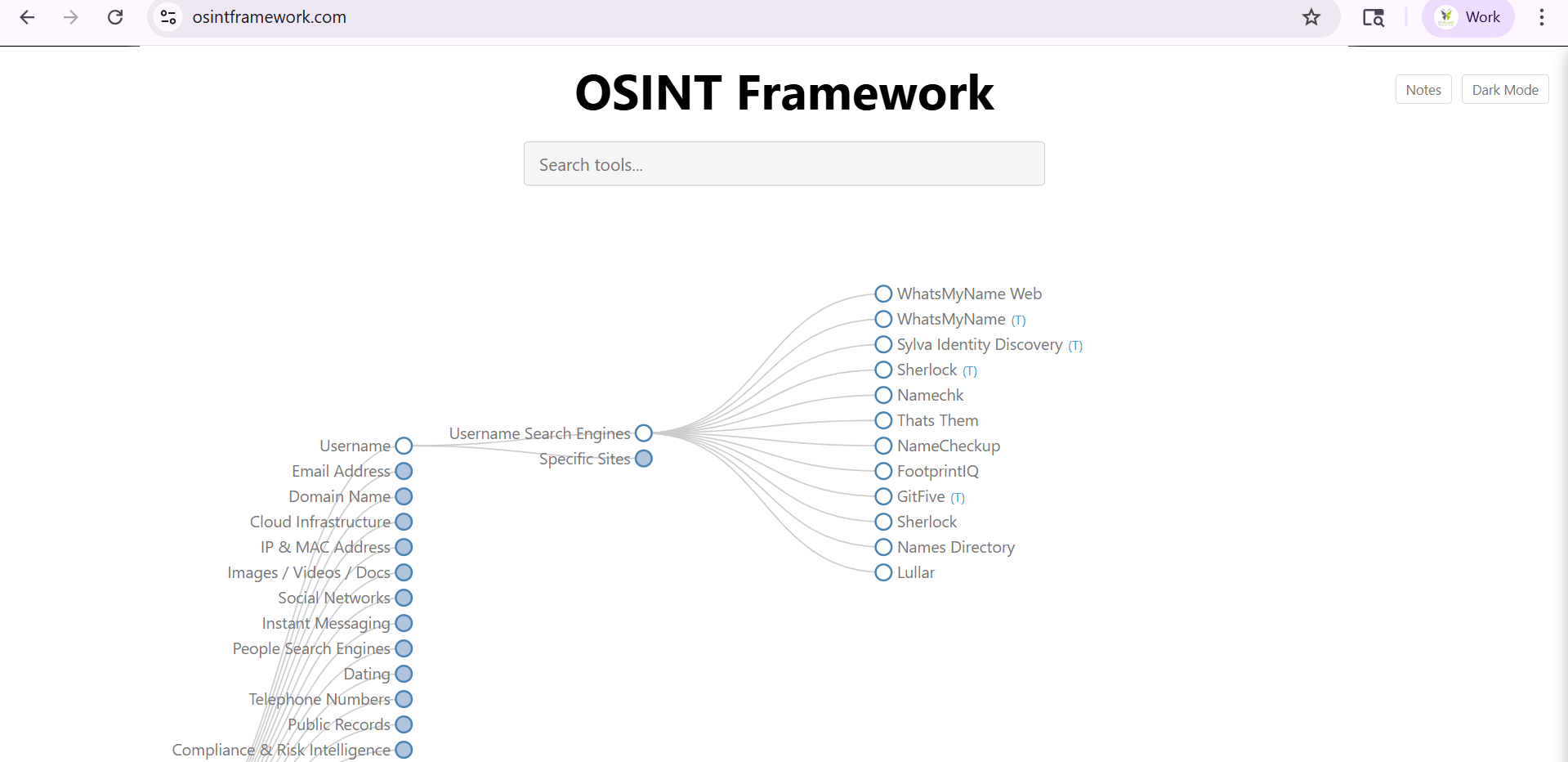
Task: Expand the Social Networks node
Action: click(404, 598)
